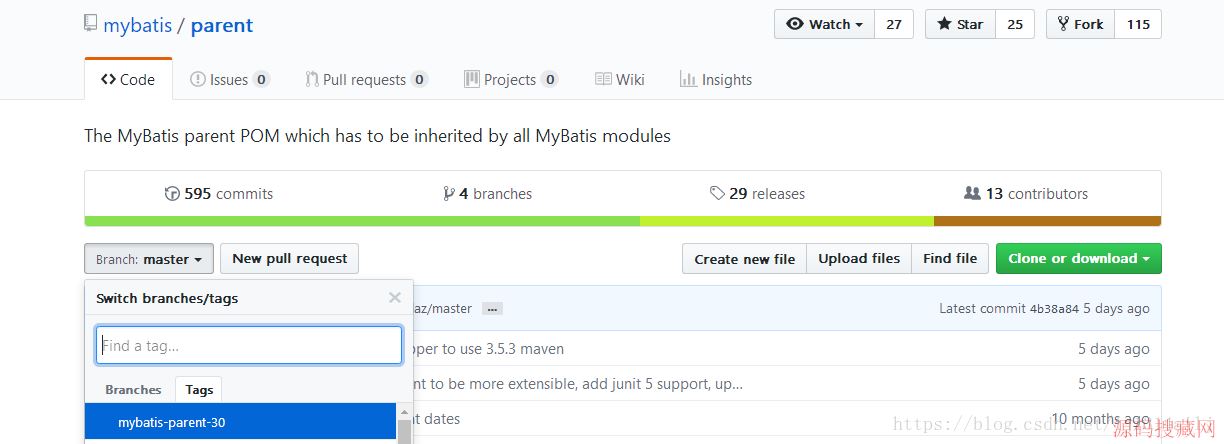Expand the Clone or download menu
This screenshot has height=444, width=1224.
click(1078, 259)
